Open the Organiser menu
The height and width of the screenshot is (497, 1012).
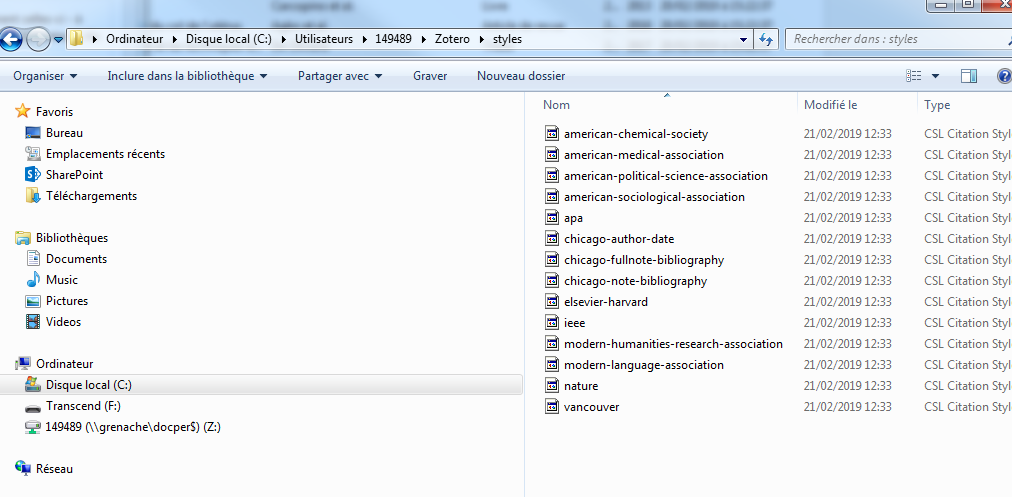(x=45, y=76)
